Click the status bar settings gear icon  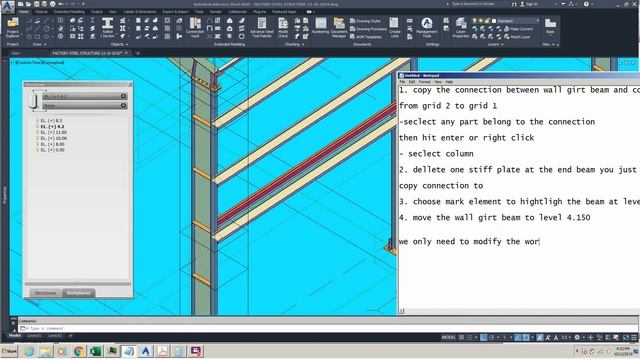click(x=577, y=338)
